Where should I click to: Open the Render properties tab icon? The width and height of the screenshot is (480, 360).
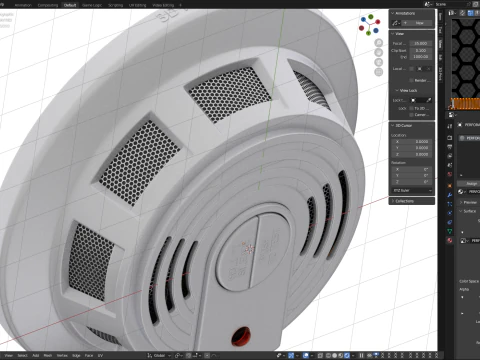[x=450, y=138]
